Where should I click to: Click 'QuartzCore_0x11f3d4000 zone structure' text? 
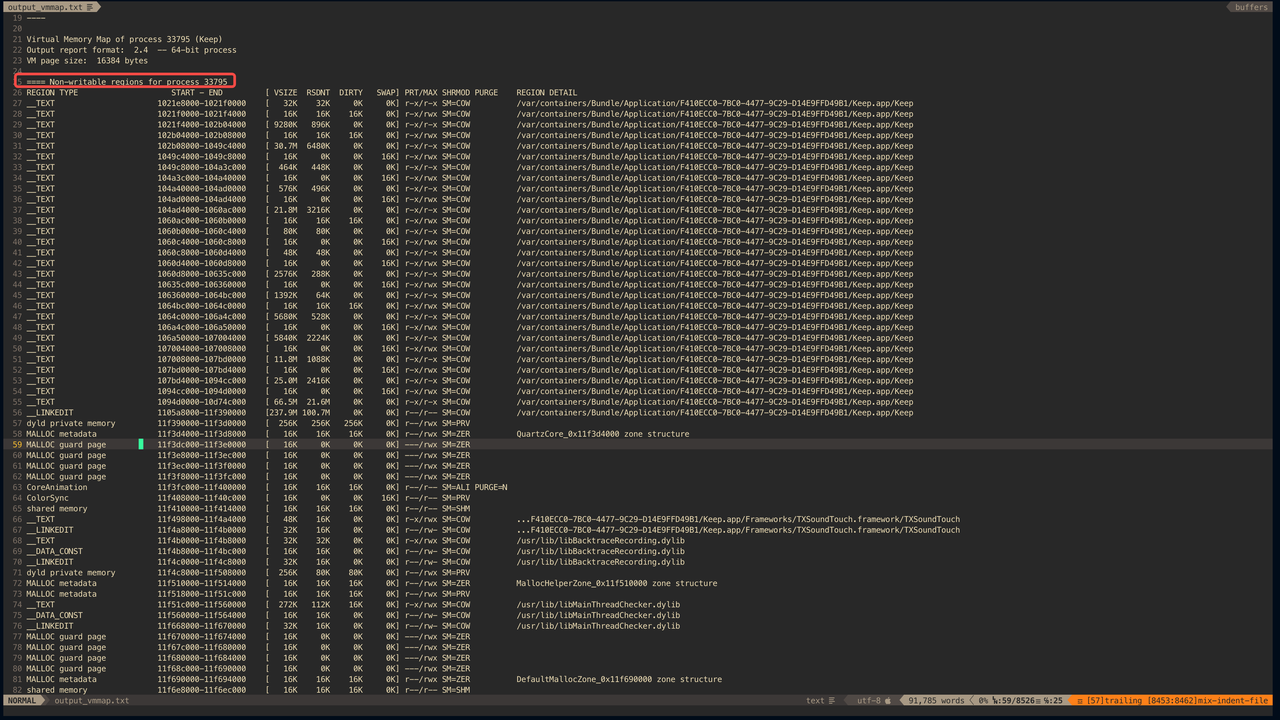coord(602,434)
